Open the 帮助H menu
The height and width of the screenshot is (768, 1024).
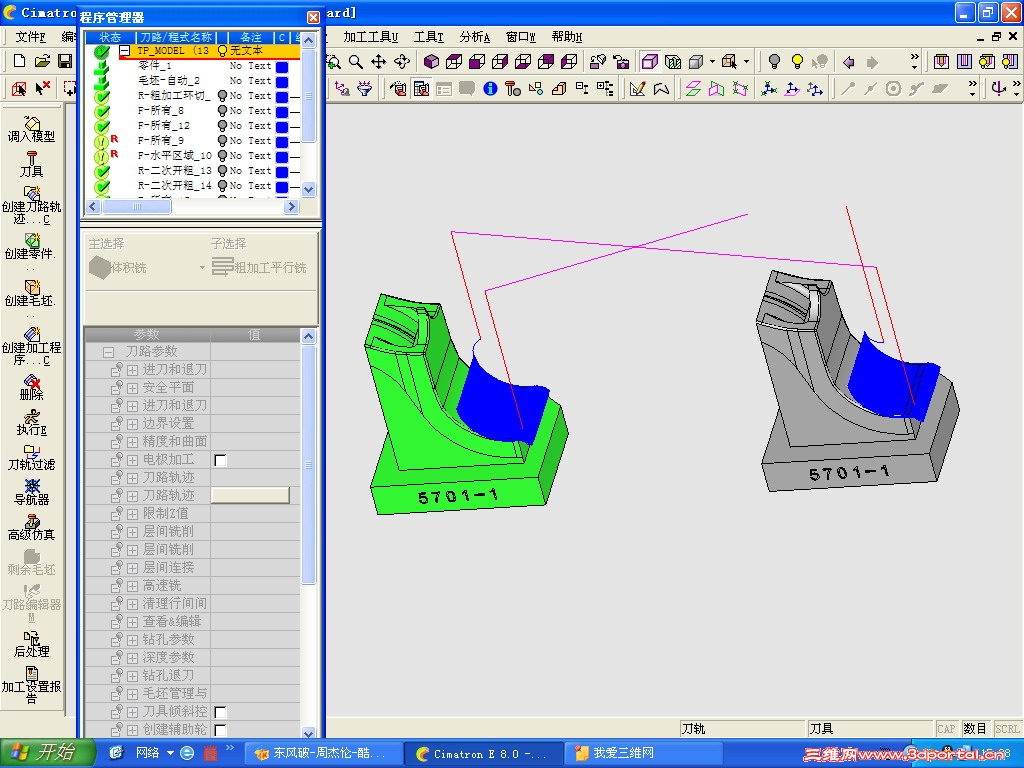566,37
